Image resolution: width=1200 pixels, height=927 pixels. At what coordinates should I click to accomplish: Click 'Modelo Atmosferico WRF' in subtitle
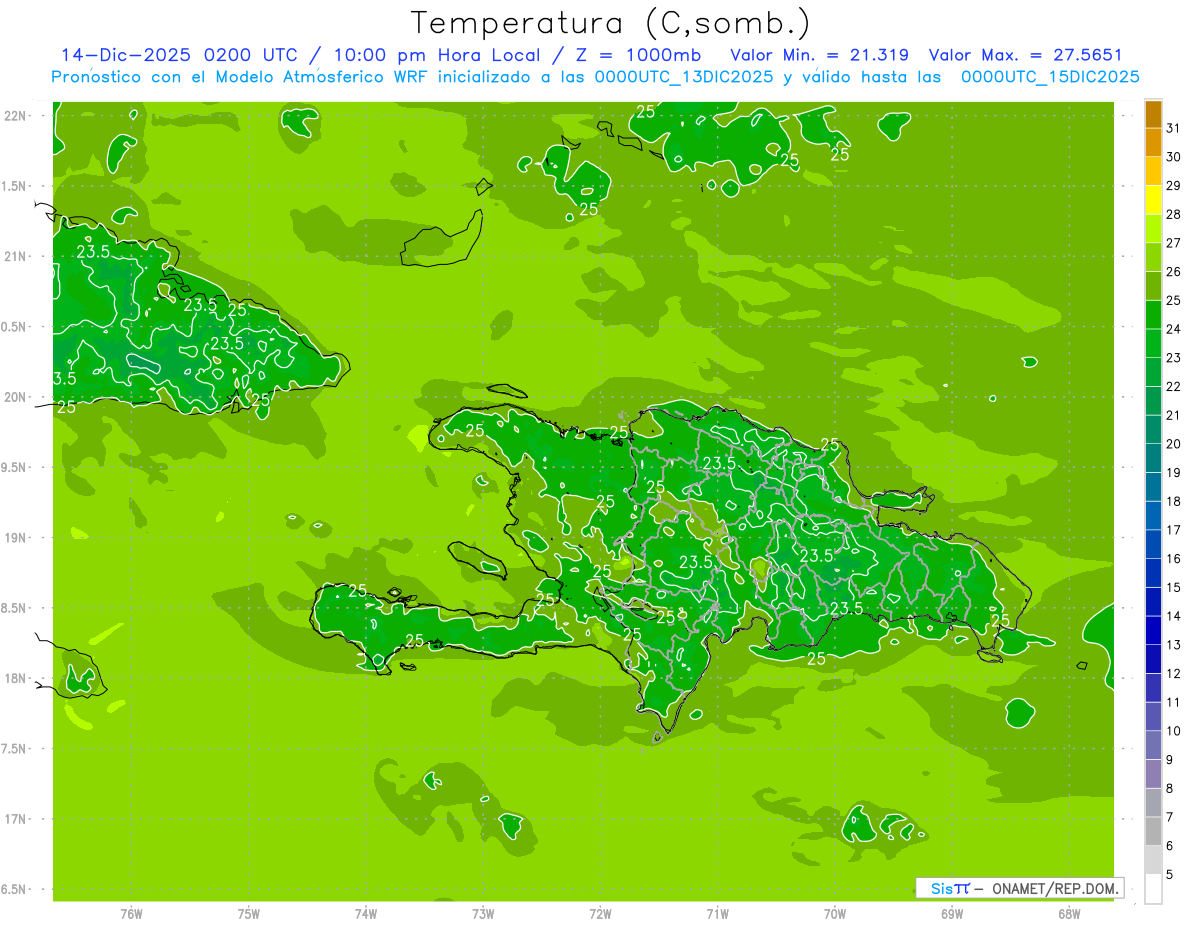tap(320, 77)
